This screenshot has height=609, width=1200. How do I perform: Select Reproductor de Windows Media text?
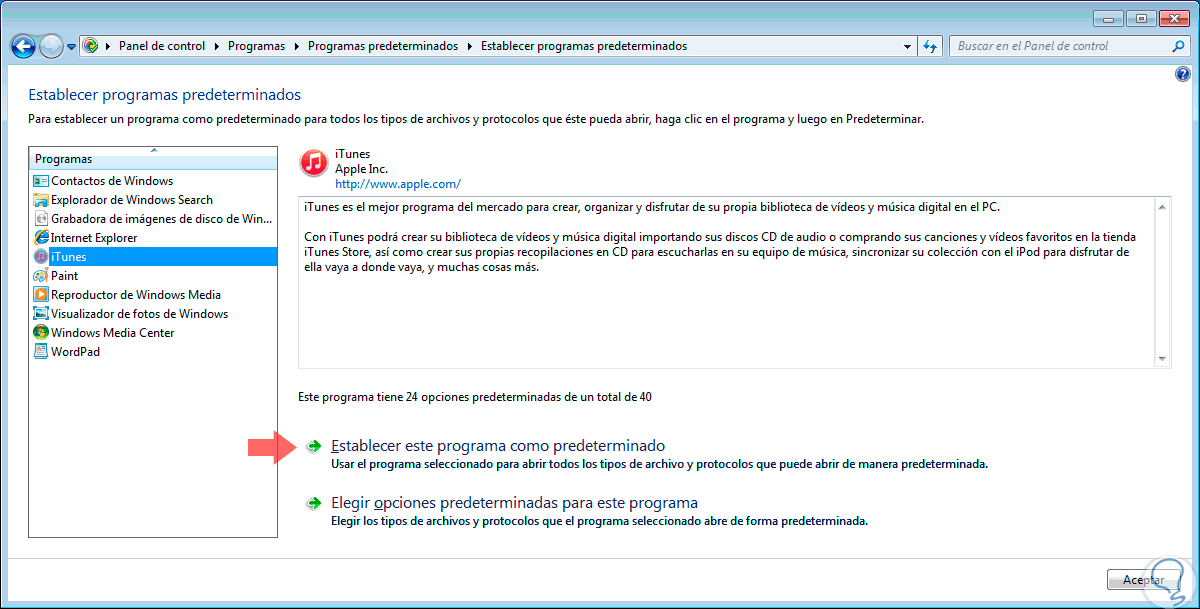136,295
